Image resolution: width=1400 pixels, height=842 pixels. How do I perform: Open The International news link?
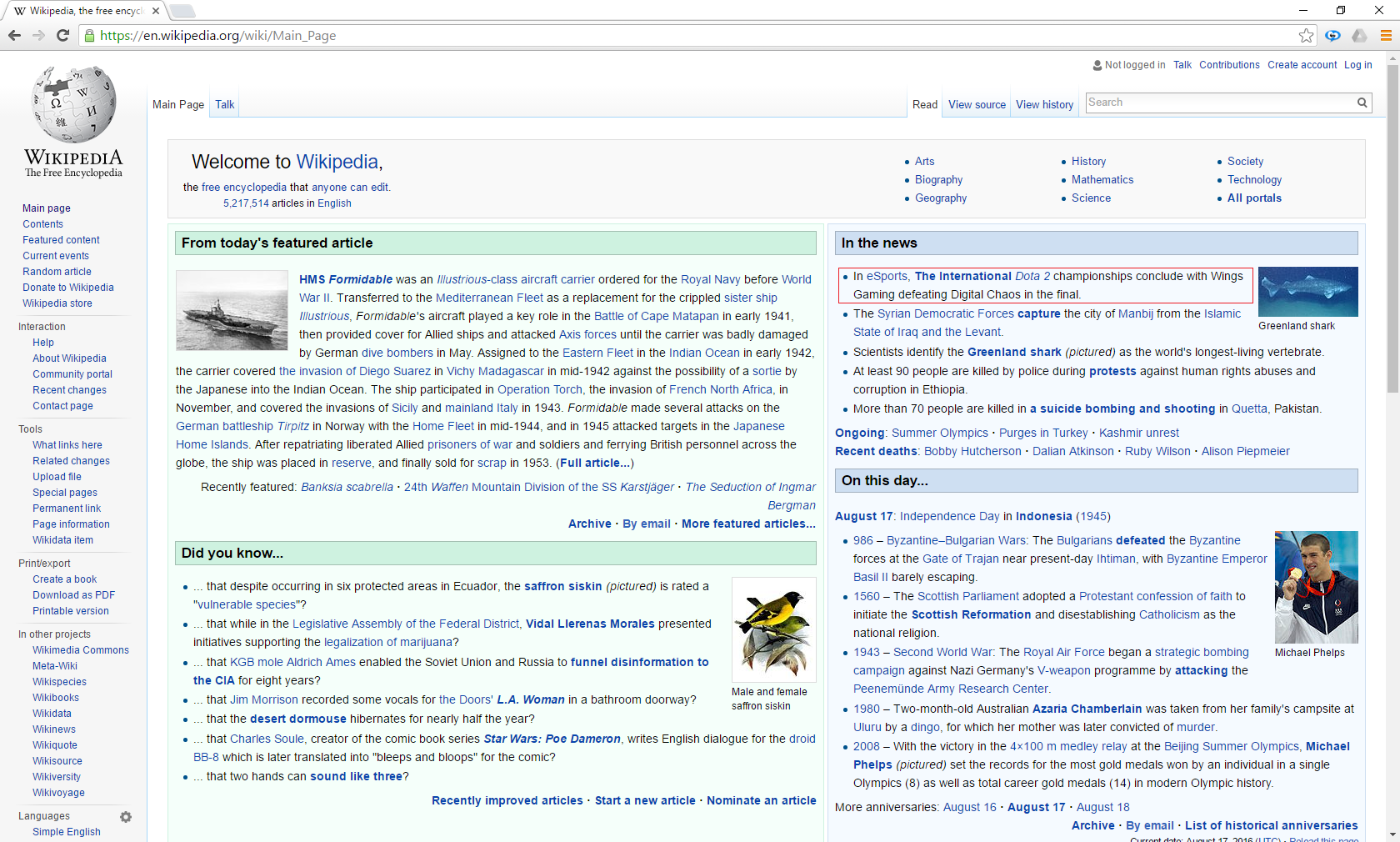[x=962, y=276]
